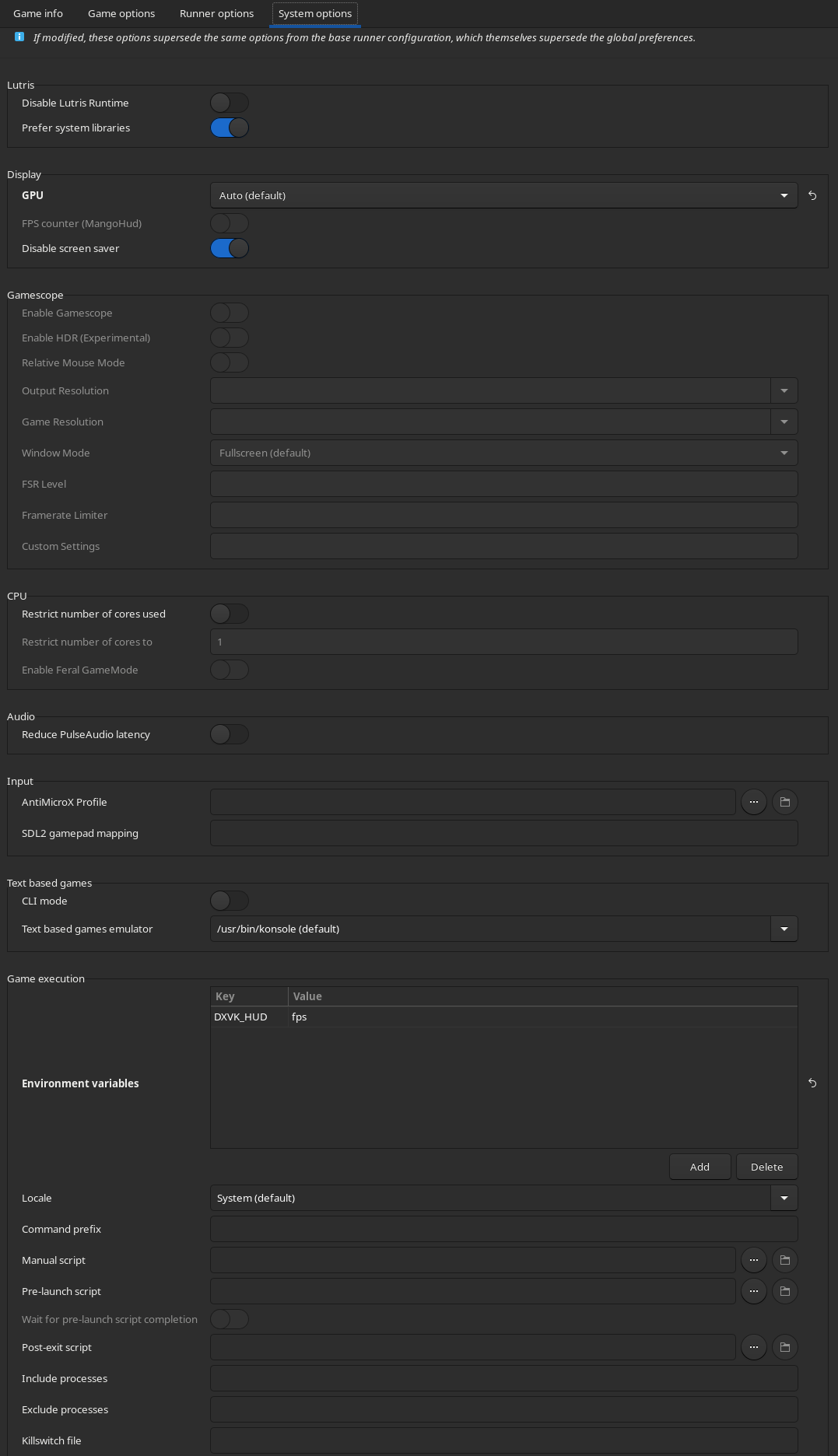Toggle FPS counter (MangoHud) switch
This screenshot has width=838, height=1456.
[x=230, y=223]
